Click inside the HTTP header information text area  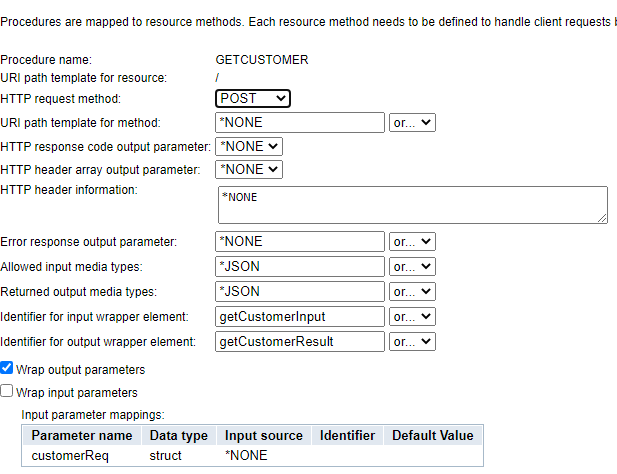click(x=412, y=204)
